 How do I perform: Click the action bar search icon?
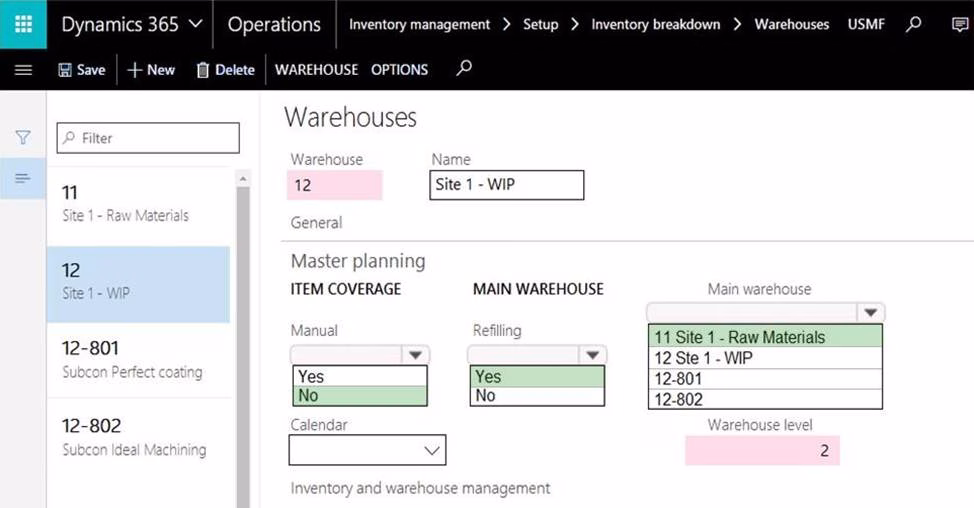[x=463, y=69]
